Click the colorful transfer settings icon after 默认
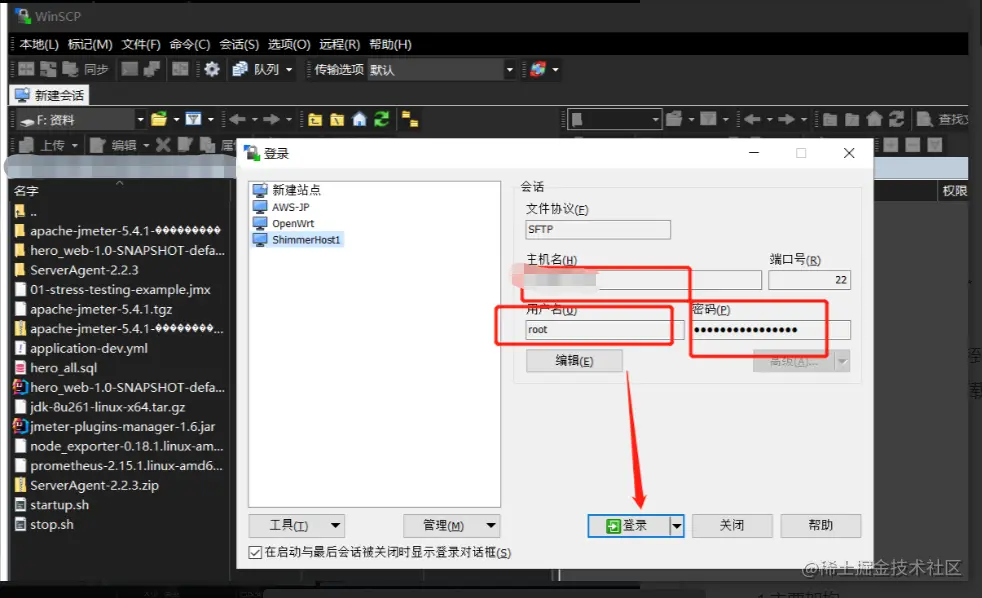The height and width of the screenshot is (598, 982). (x=538, y=69)
